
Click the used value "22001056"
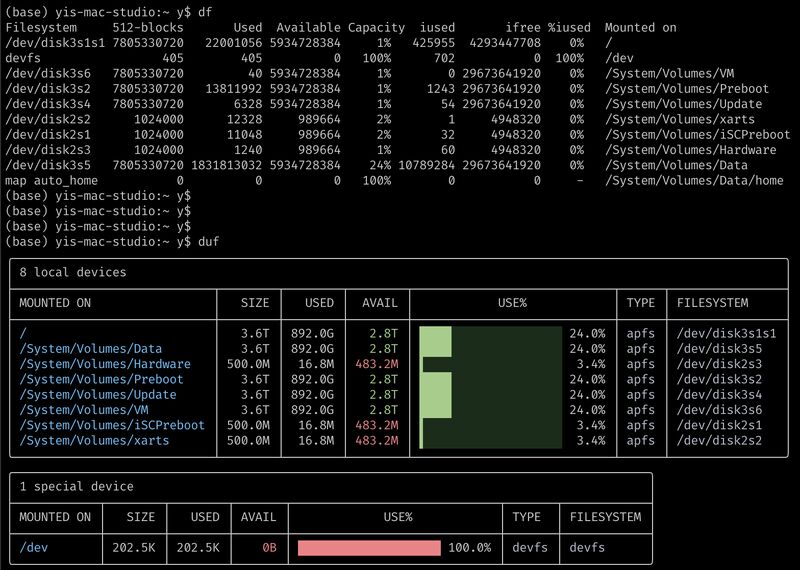pyautogui.click(x=234, y=43)
